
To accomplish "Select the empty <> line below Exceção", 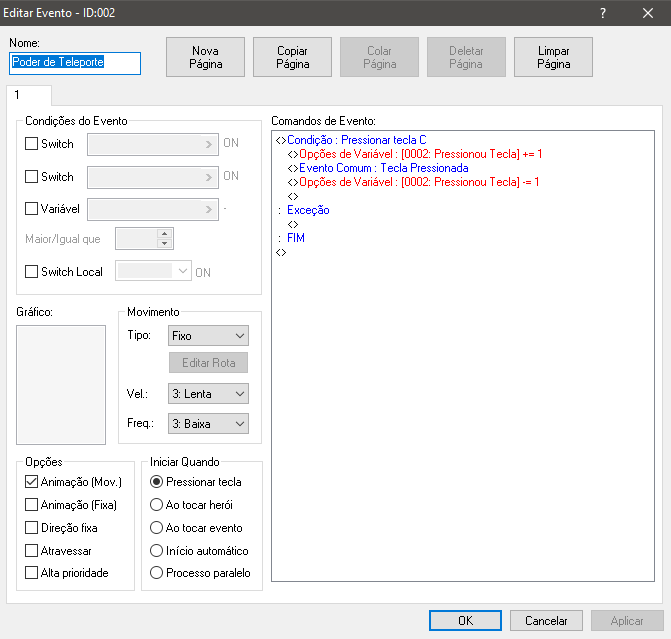I will pos(293,224).
